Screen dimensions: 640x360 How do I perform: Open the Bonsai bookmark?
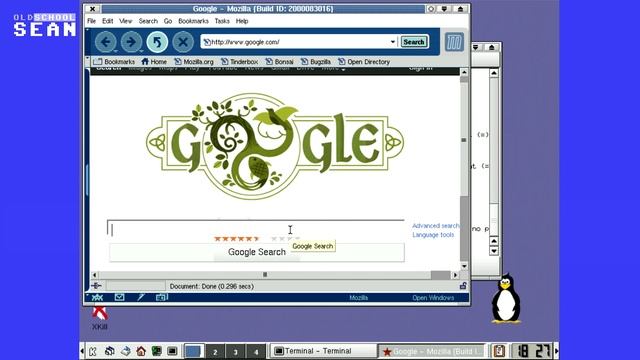(280, 62)
